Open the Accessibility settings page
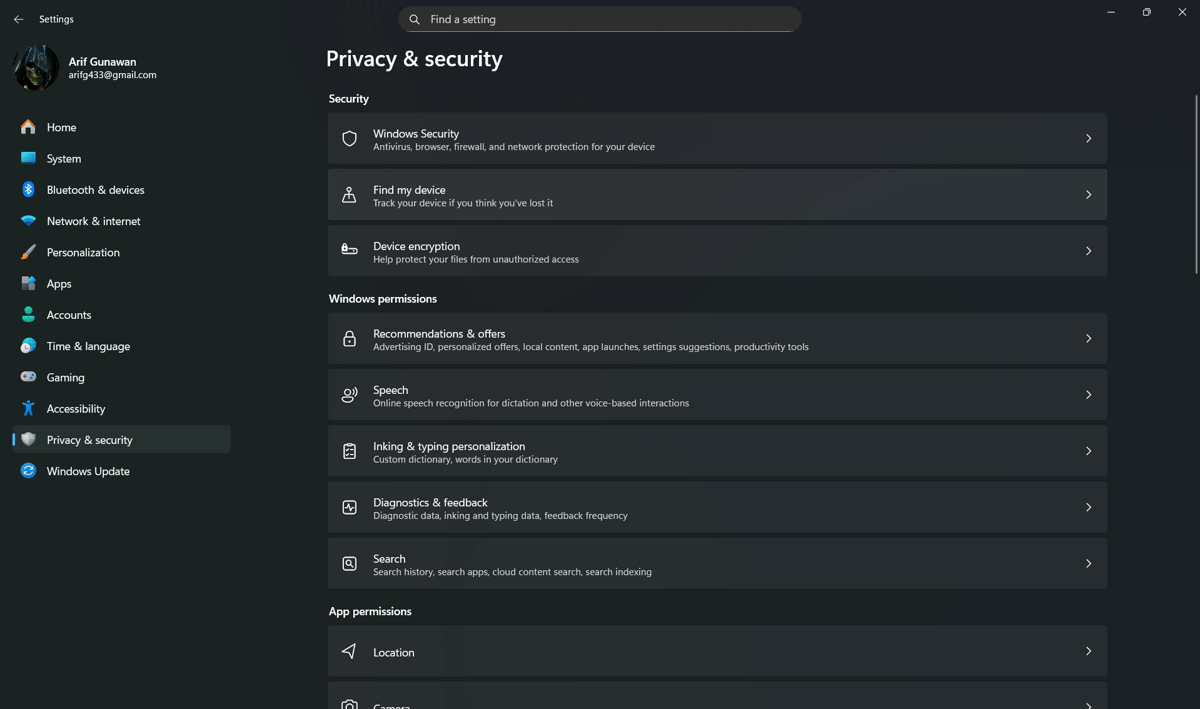 click(x=75, y=408)
